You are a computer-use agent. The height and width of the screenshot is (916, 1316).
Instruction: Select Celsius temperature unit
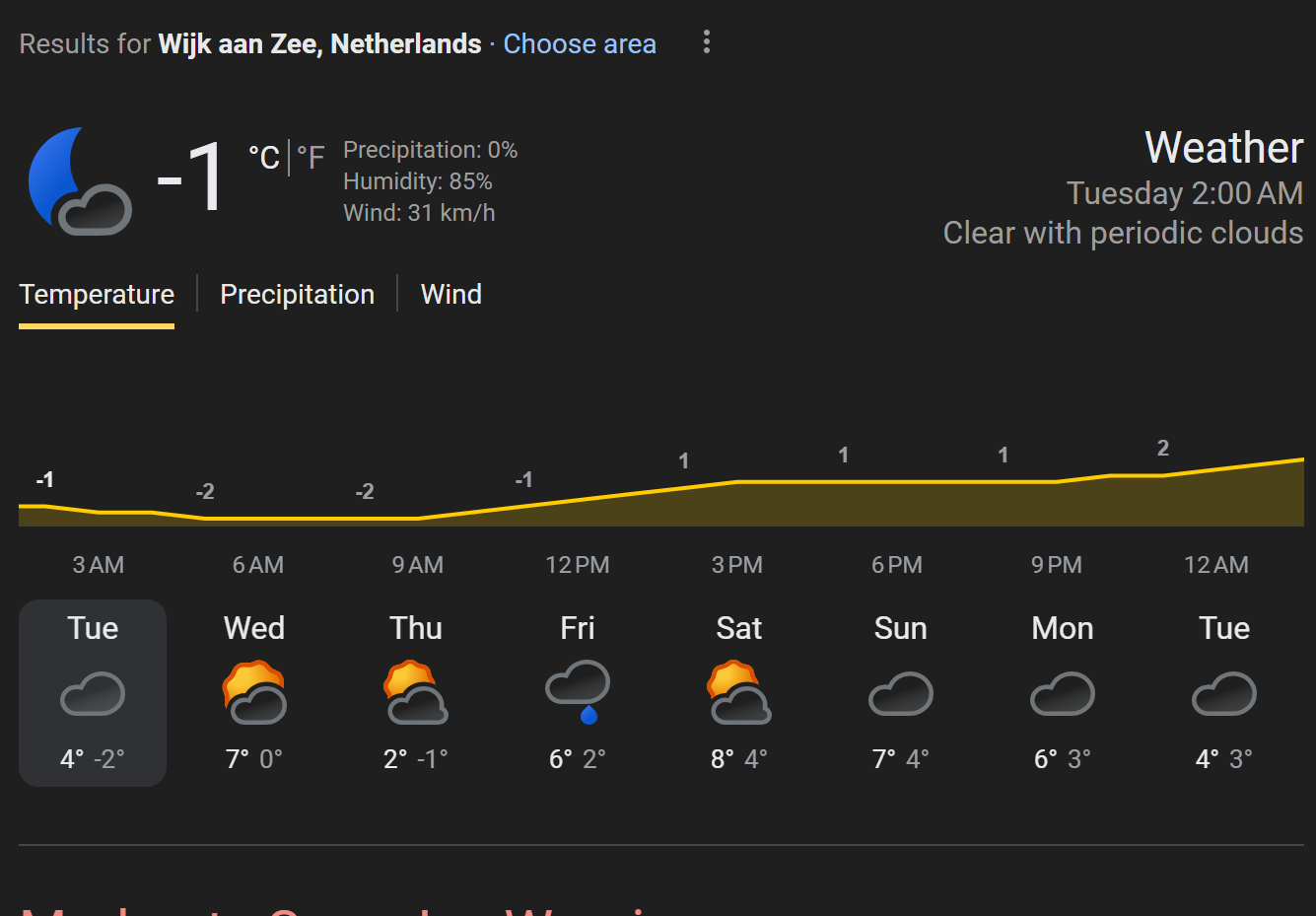pos(263,157)
